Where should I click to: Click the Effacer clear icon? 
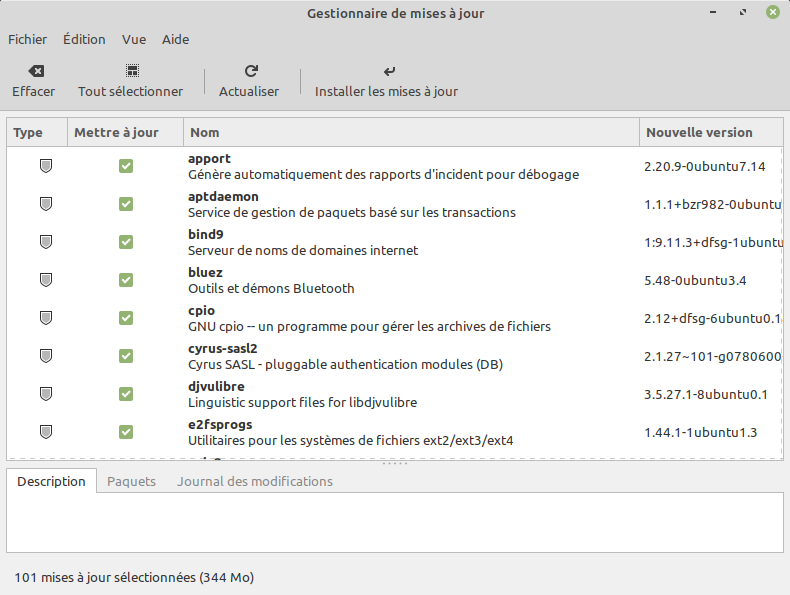[x=34, y=71]
